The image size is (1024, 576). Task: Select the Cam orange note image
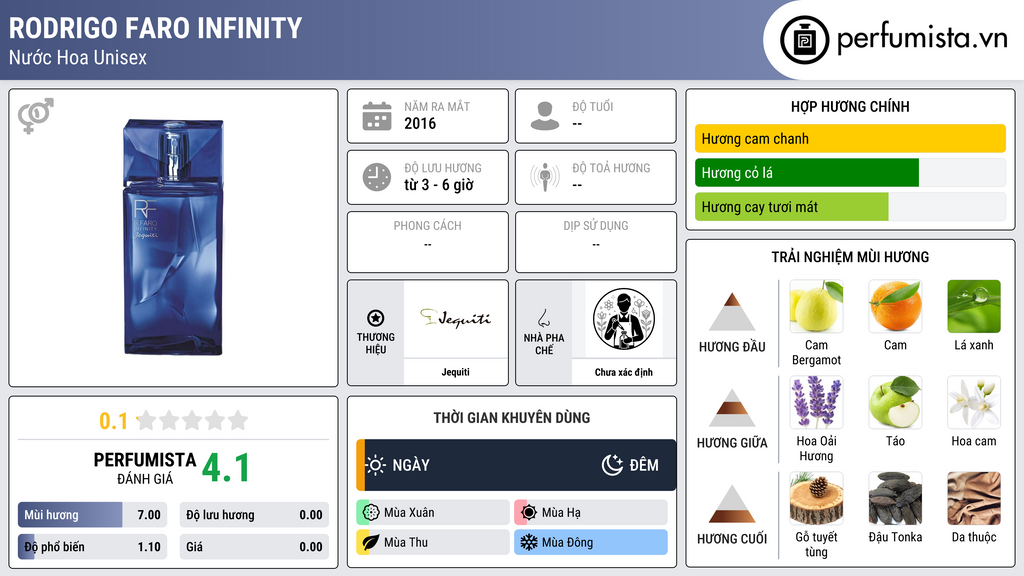(895, 306)
